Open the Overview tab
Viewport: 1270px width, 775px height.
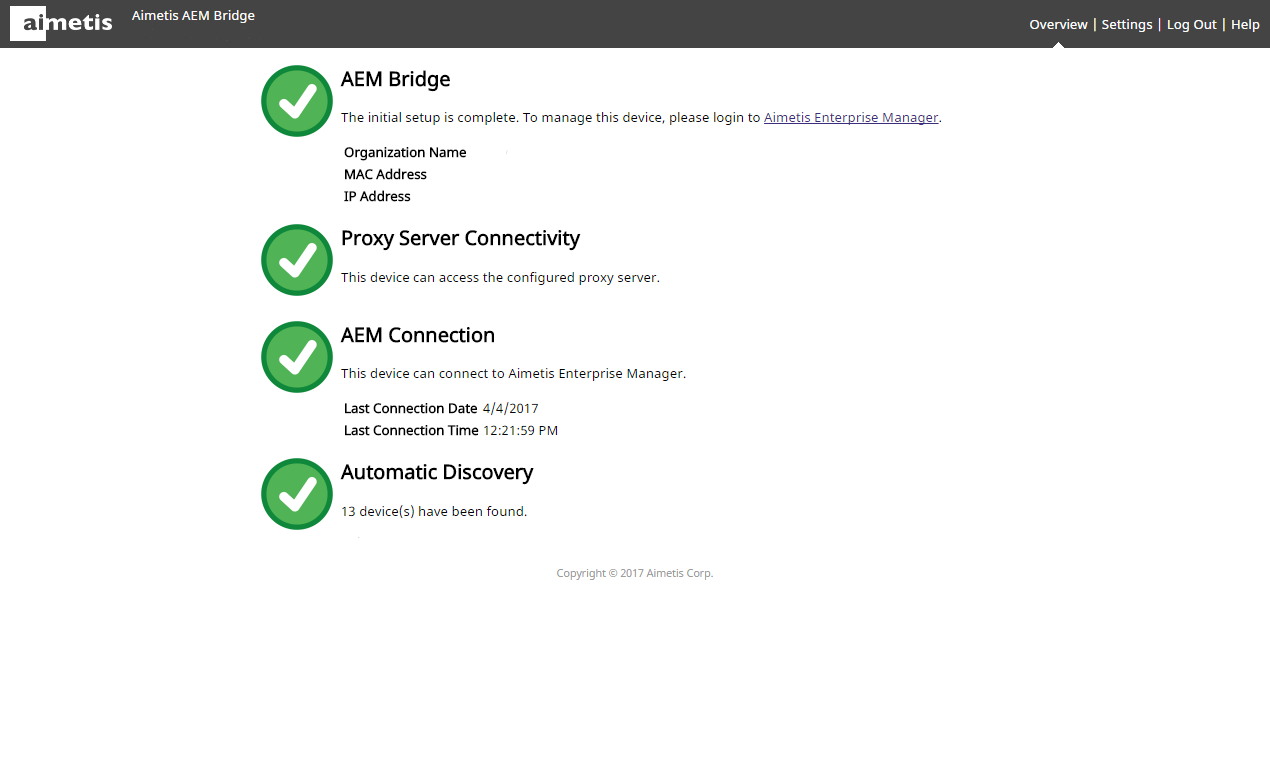1058,24
